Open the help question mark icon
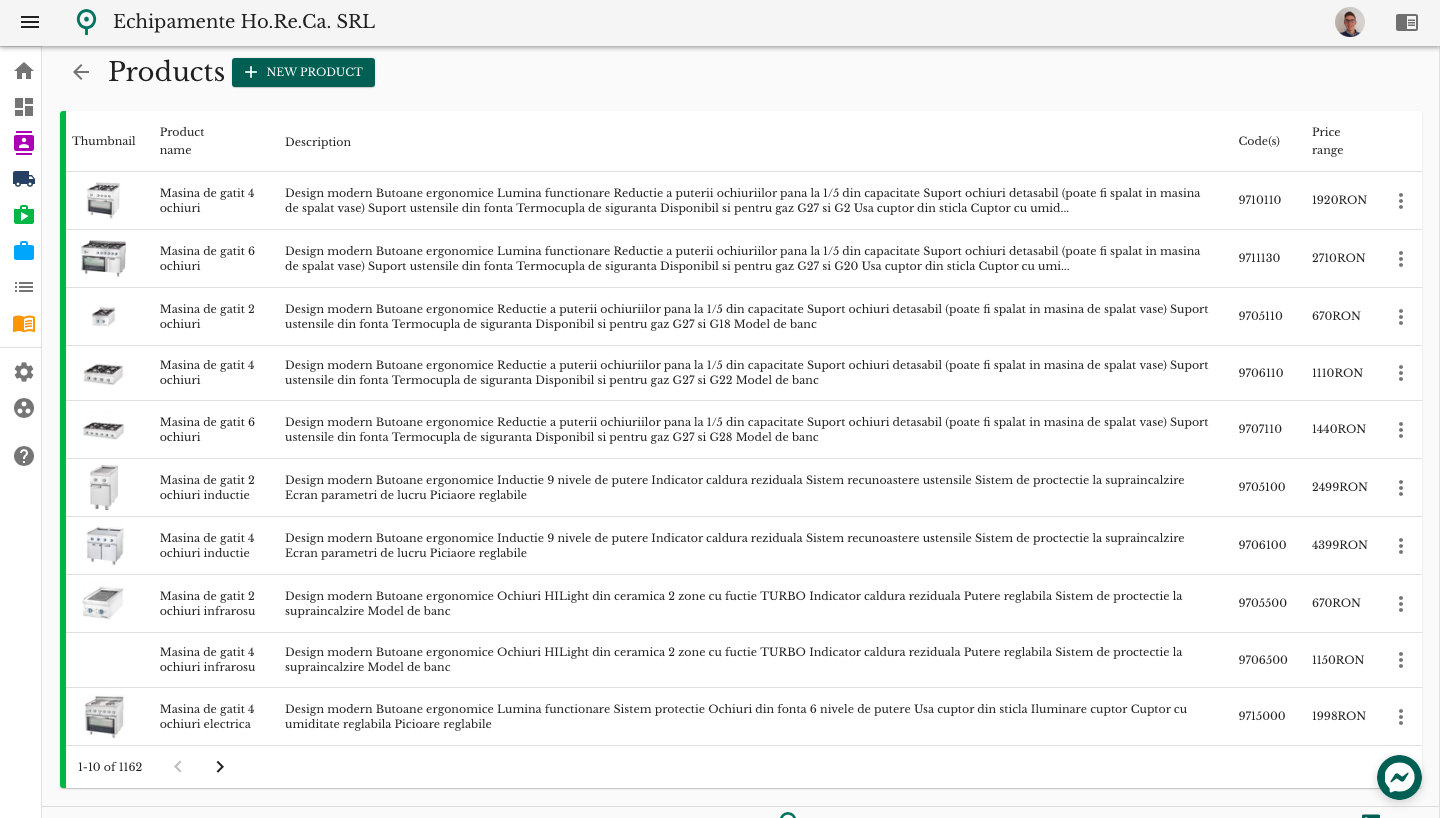The width and height of the screenshot is (1440, 818). point(24,456)
